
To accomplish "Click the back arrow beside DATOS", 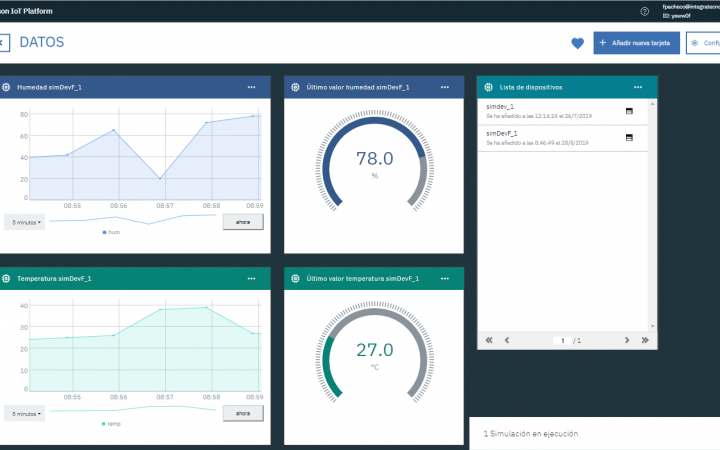I will coord(4,43).
